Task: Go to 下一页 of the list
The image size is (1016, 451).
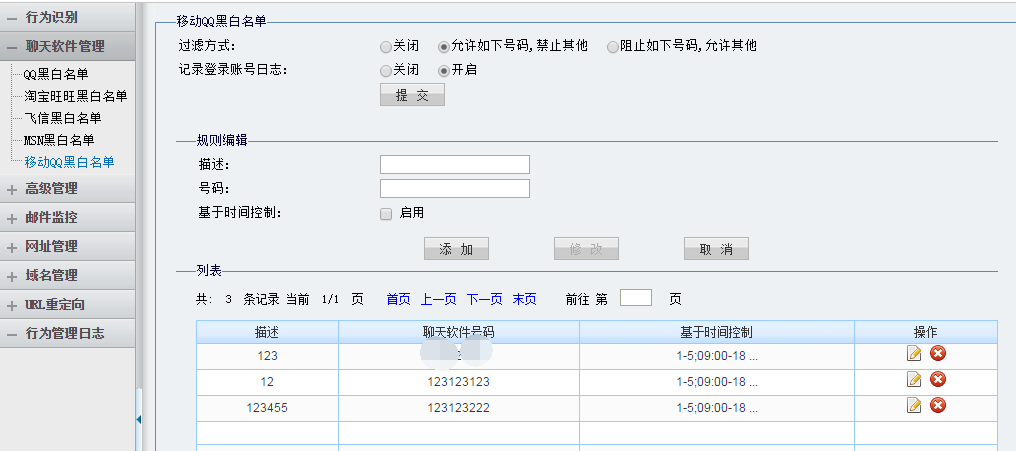Action: coord(485,299)
